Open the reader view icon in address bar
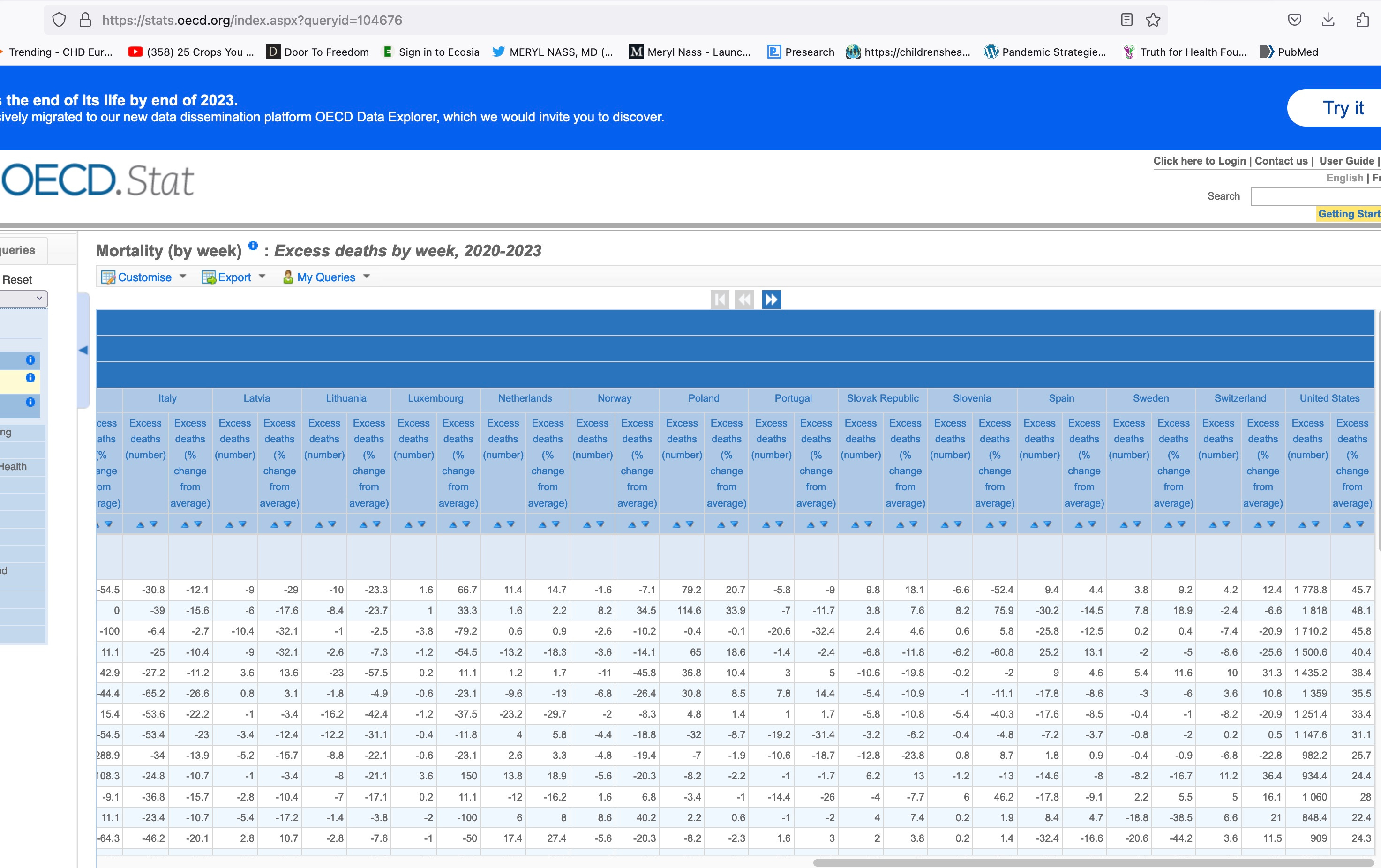This screenshot has width=1381, height=868. click(1126, 20)
